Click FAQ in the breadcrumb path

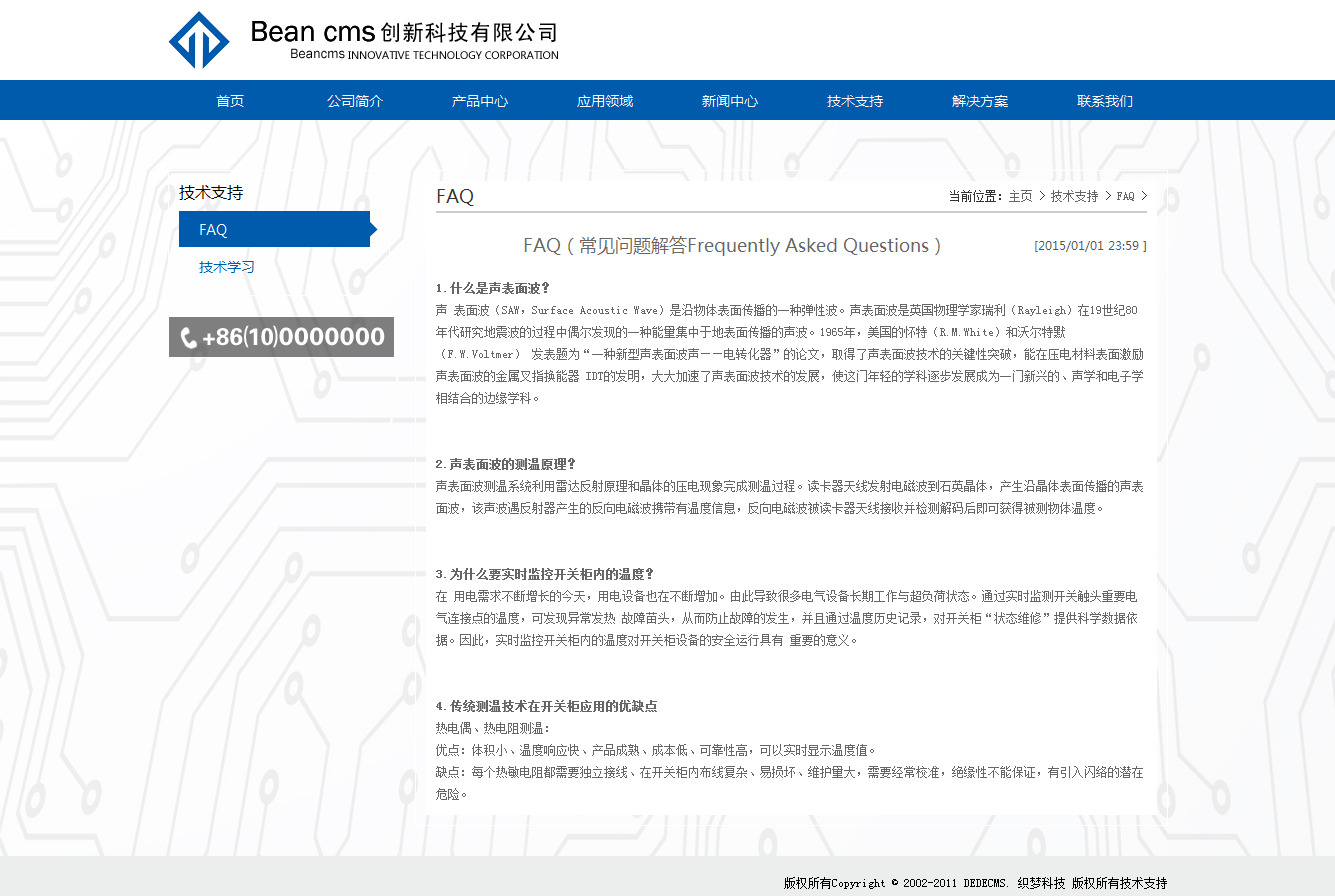point(1125,197)
